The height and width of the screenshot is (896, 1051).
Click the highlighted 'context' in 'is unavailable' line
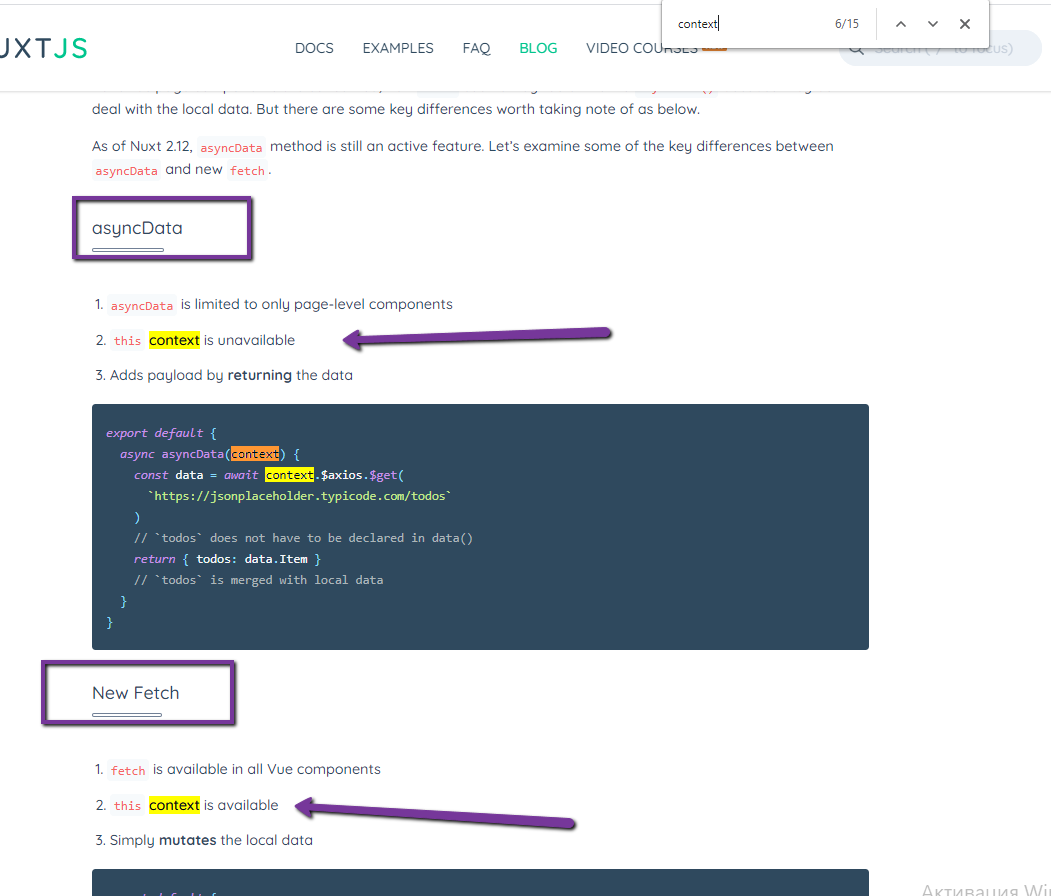(174, 340)
